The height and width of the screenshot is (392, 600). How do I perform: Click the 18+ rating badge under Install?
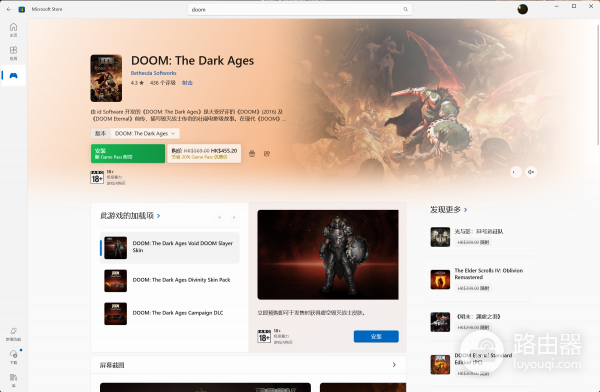point(97,178)
